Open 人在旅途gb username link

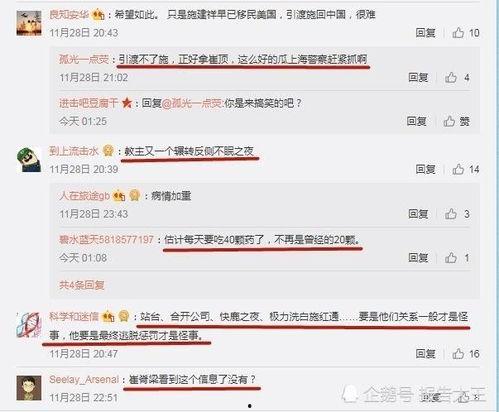point(84,196)
